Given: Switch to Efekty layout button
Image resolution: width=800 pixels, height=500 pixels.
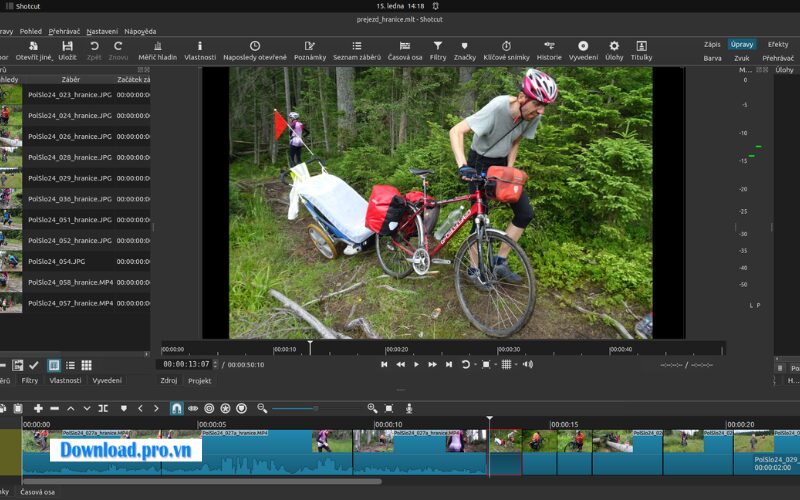Looking at the screenshot, I should tap(777, 44).
